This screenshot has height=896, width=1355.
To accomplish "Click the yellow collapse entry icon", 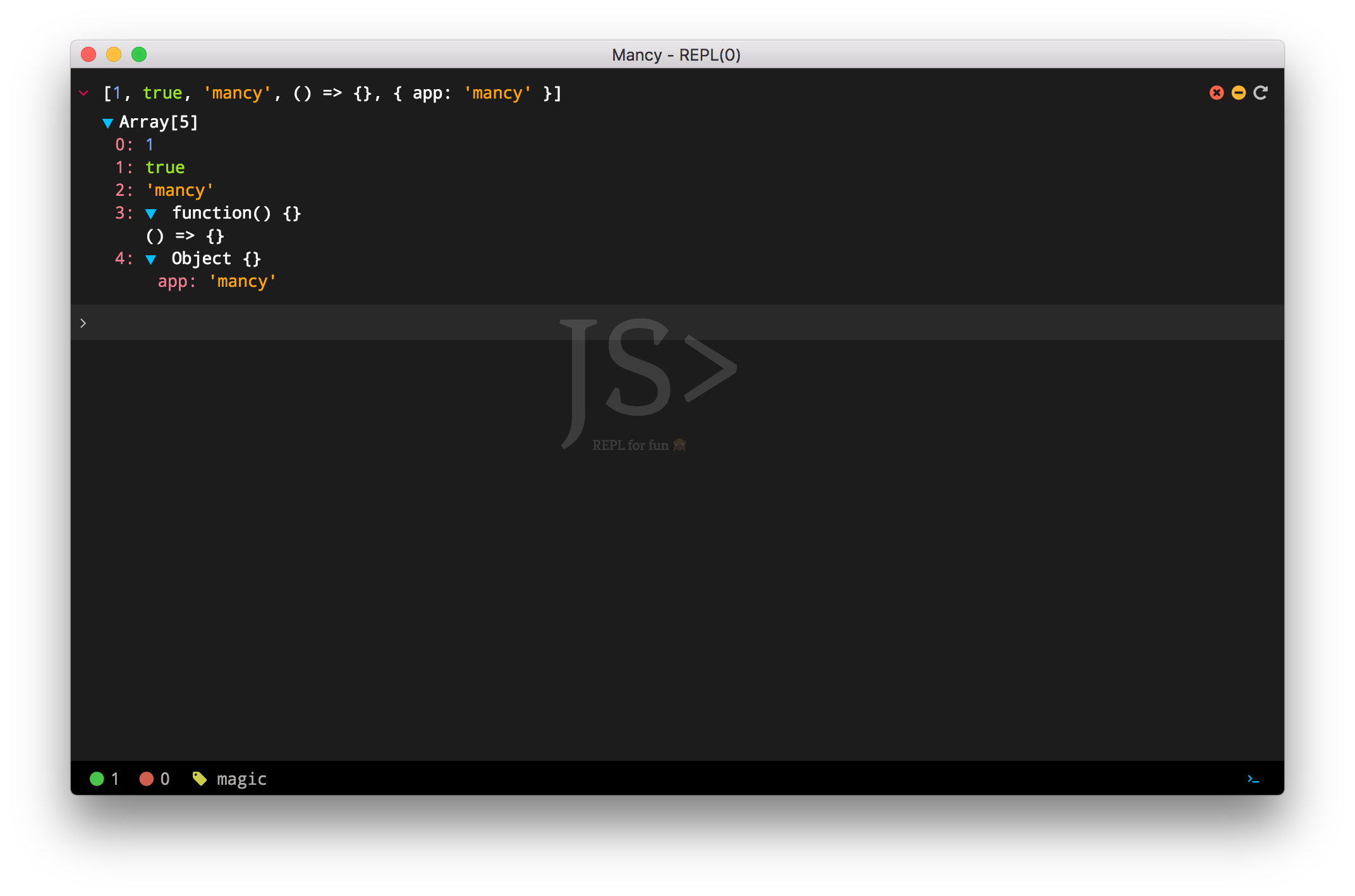I will (x=1239, y=93).
